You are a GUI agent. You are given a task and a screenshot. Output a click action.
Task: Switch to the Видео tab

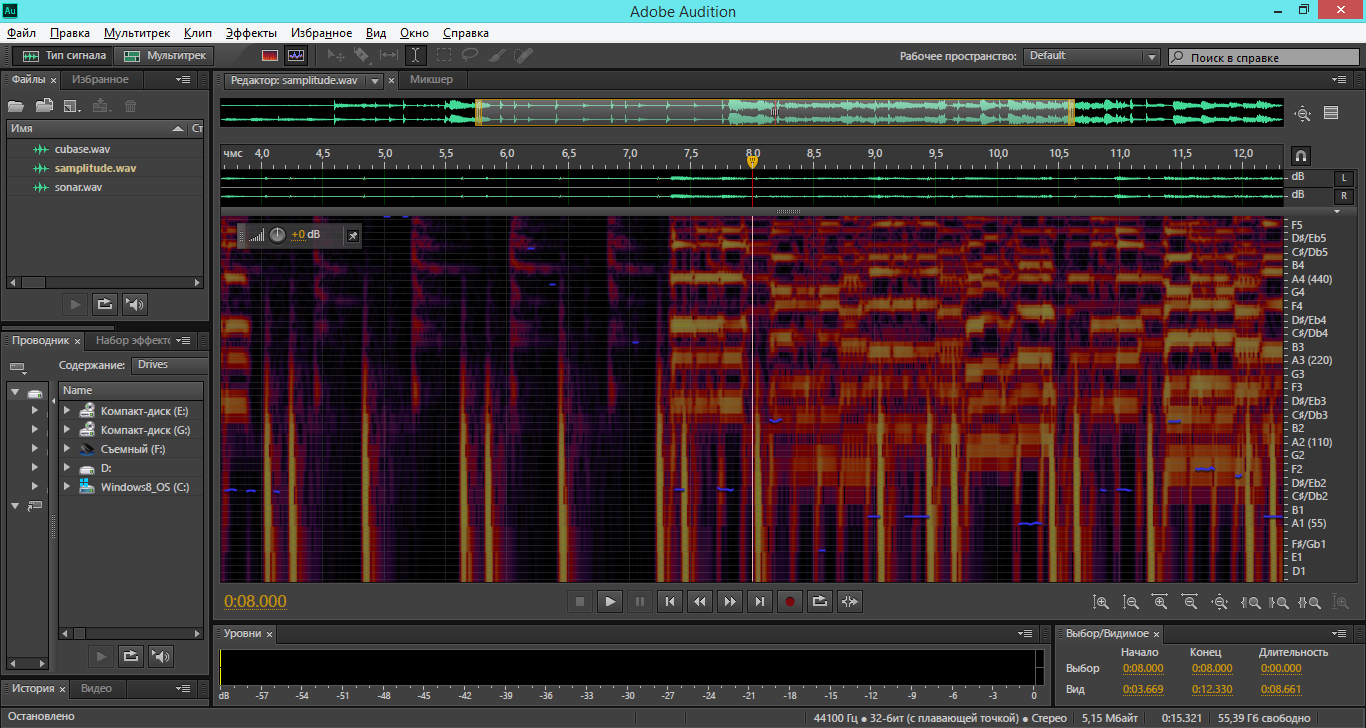click(x=97, y=689)
